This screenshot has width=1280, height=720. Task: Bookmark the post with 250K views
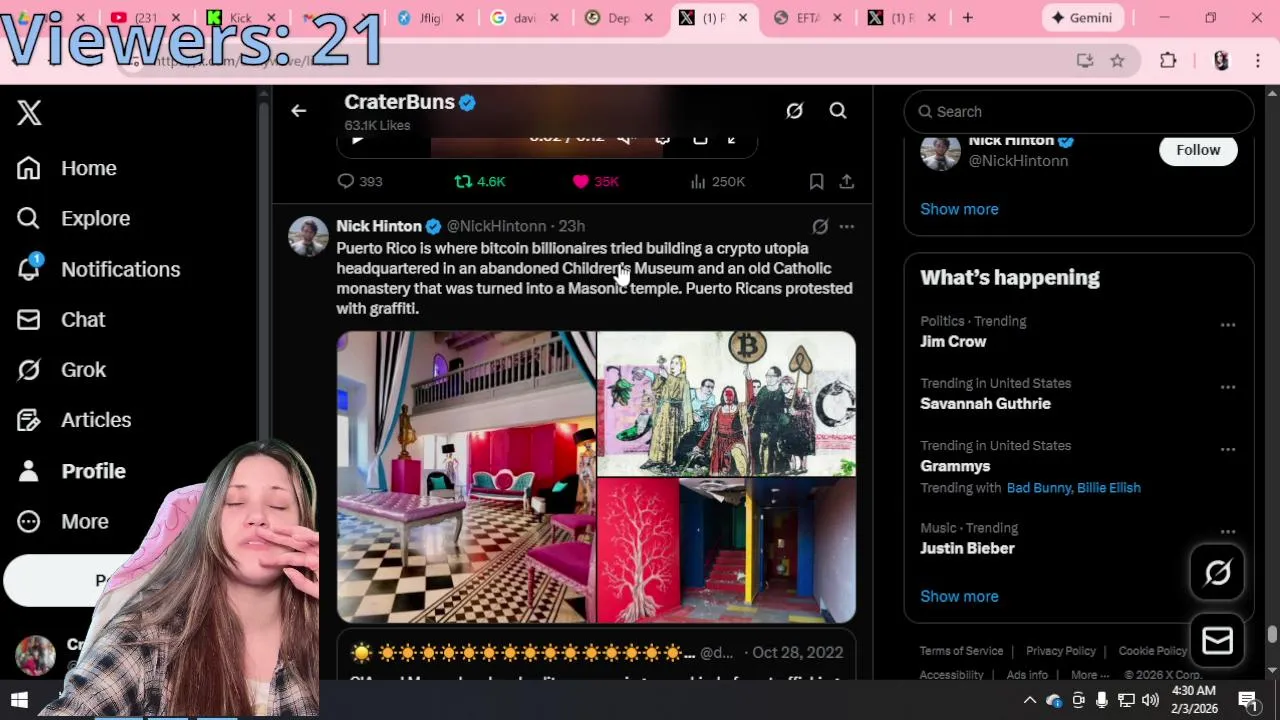816,181
